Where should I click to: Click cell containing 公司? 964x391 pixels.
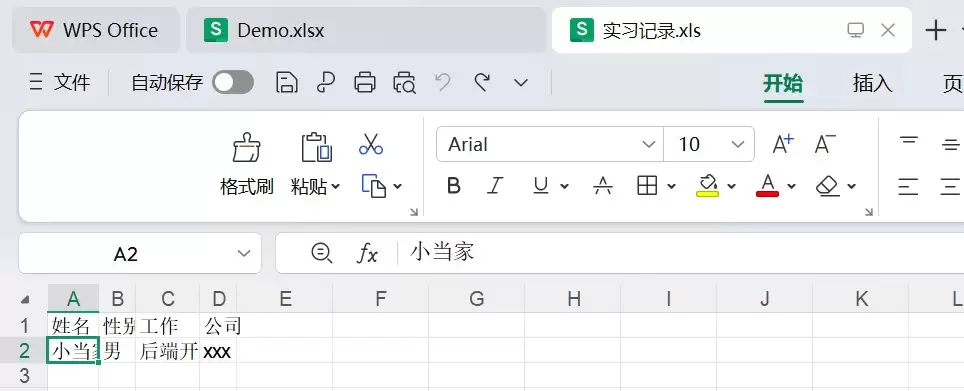coord(218,325)
